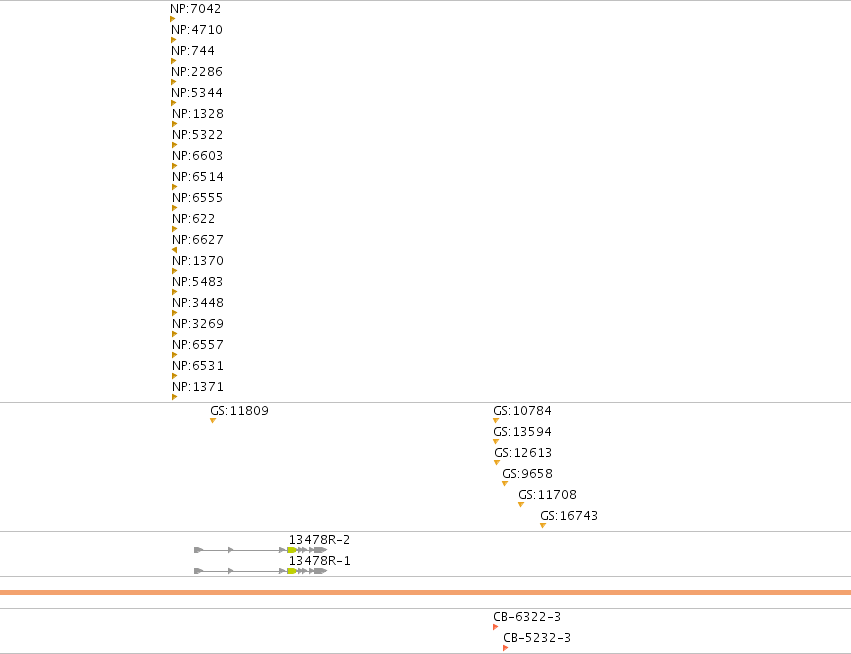Select feature NP:2286
This screenshot has height=654, width=851.
tap(196, 72)
